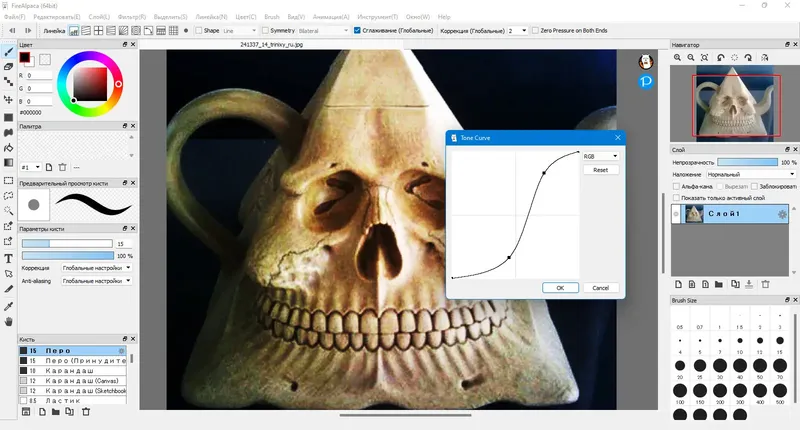Viewport: 800px width, 430px height.
Task: Confirm Tone Curve with OK
Action: coord(560,288)
